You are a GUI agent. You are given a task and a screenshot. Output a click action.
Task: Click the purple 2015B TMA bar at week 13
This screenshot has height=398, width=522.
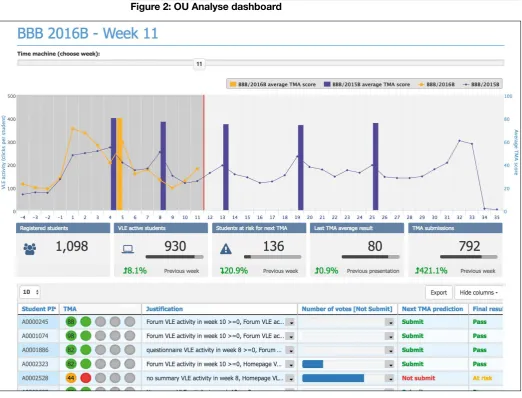point(226,167)
